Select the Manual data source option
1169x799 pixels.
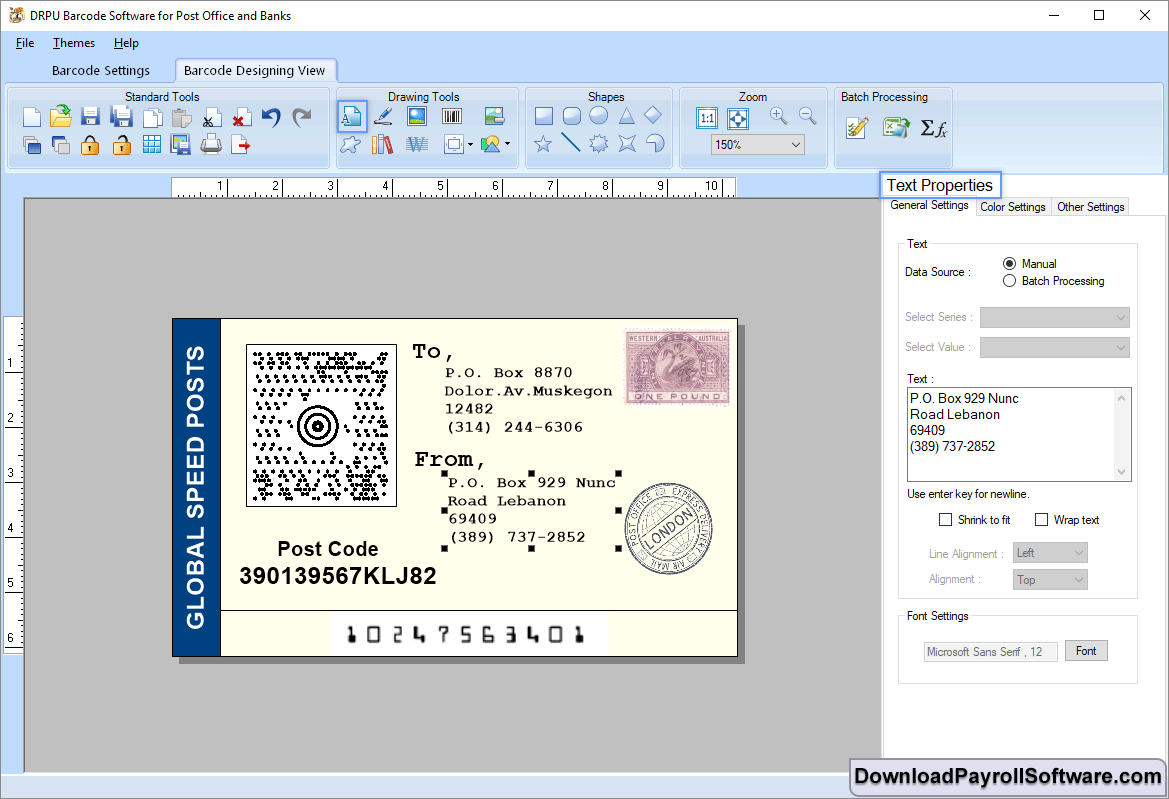[1009, 263]
